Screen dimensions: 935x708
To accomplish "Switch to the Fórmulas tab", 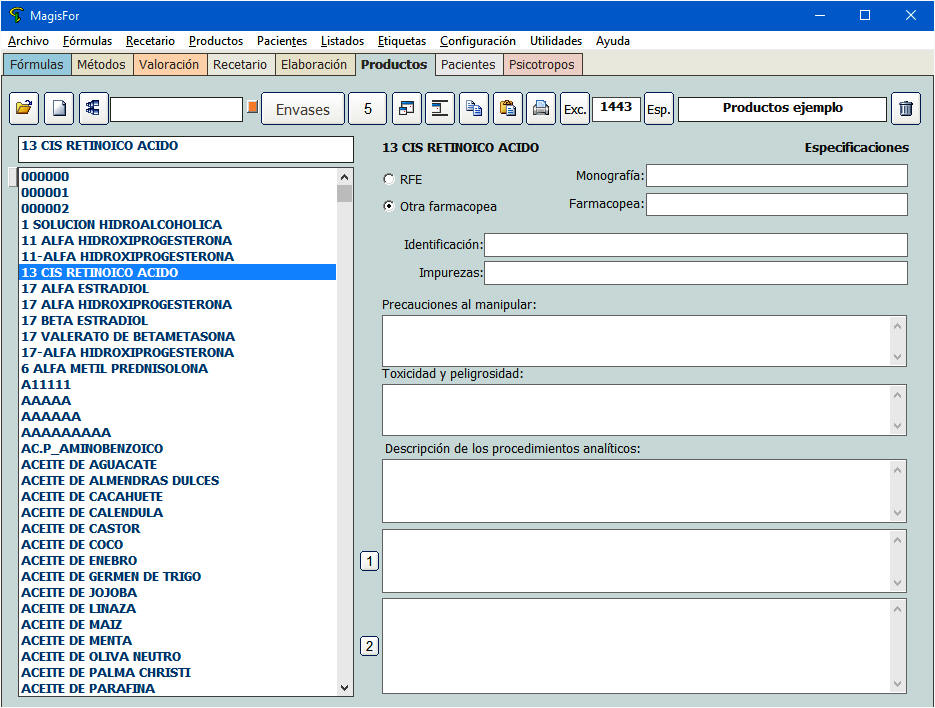I will [36, 64].
